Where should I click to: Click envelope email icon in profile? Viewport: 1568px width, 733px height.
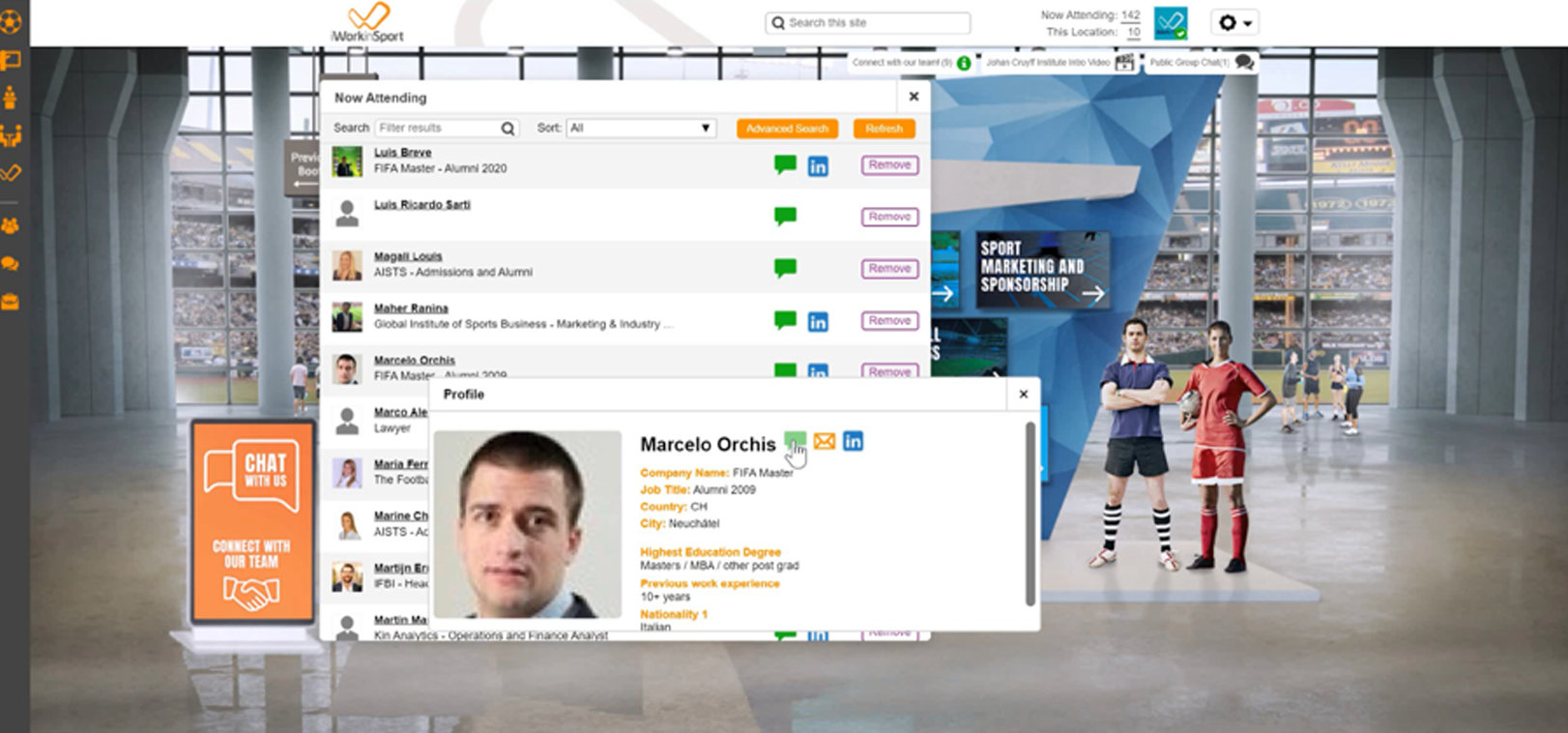pos(824,441)
